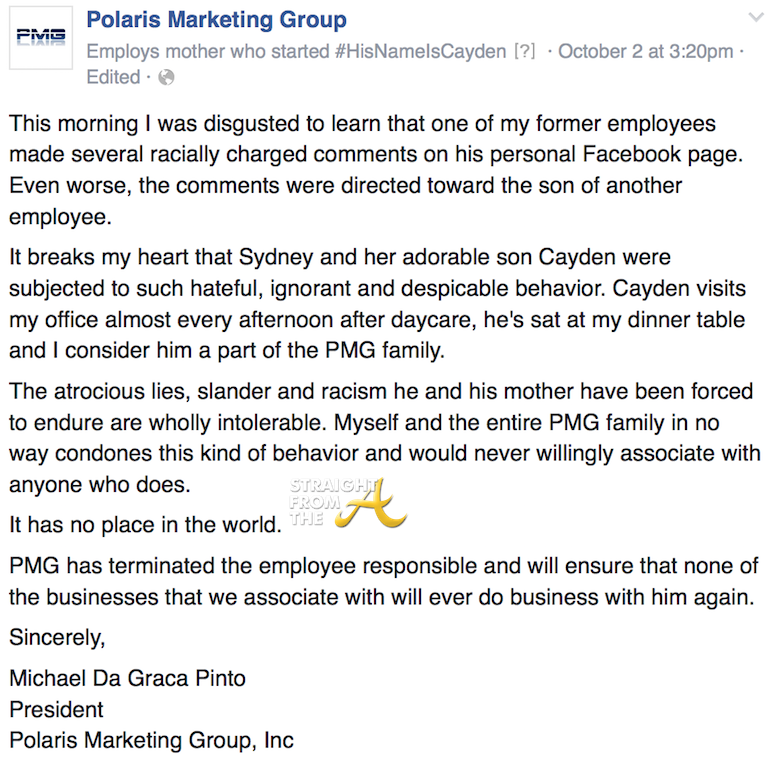The width and height of the screenshot is (774, 768).
Task: Click the PMG logo profile picture
Action: [41, 38]
